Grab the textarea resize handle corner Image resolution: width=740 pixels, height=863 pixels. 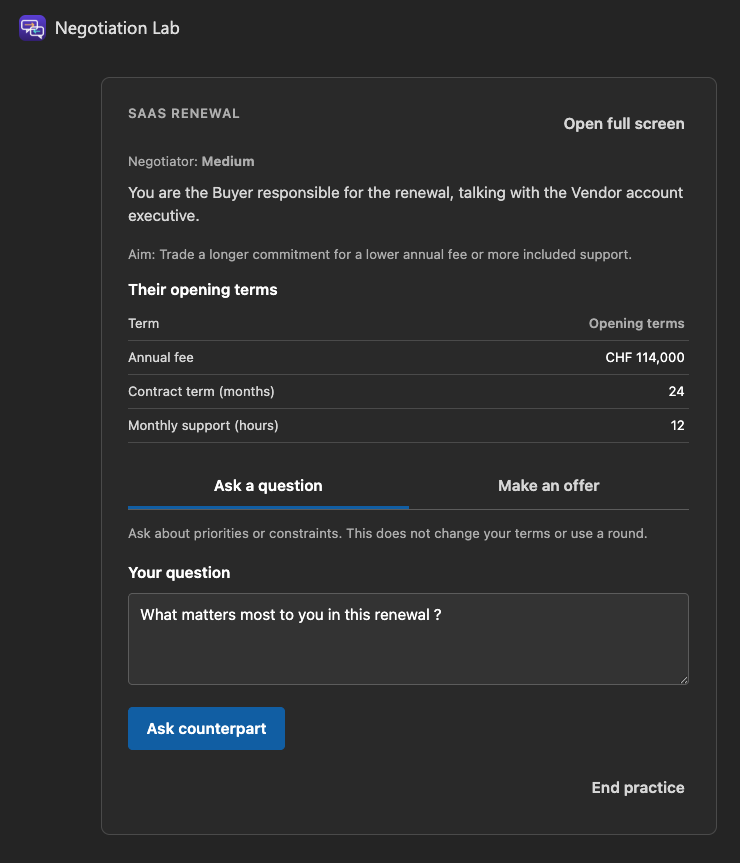[x=684, y=680]
